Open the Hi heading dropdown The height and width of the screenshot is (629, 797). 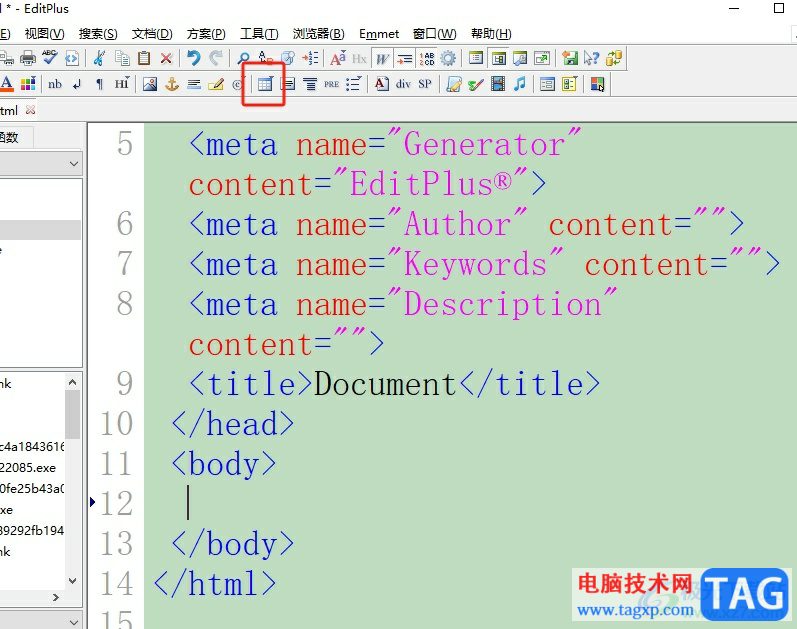(x=122, y=84)
